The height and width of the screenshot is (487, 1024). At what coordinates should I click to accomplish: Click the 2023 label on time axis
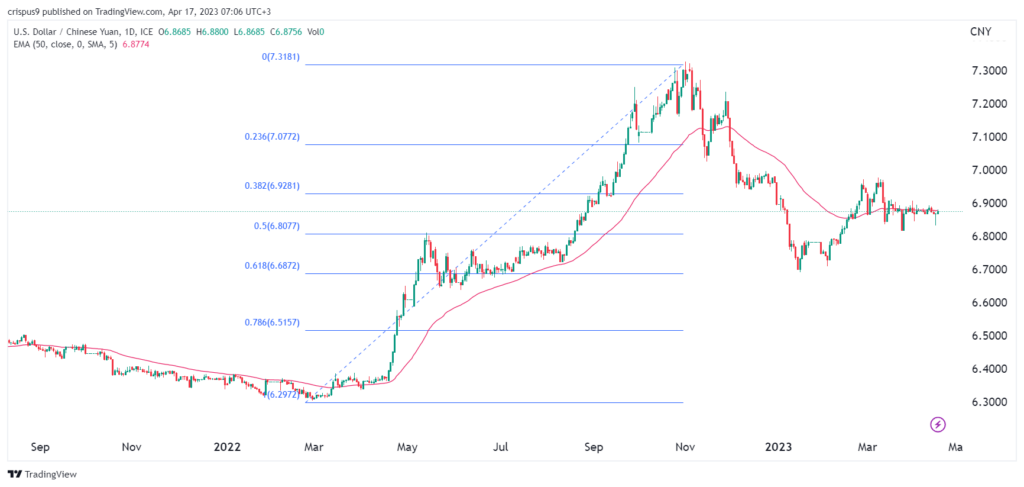click(x=779, y=447)
